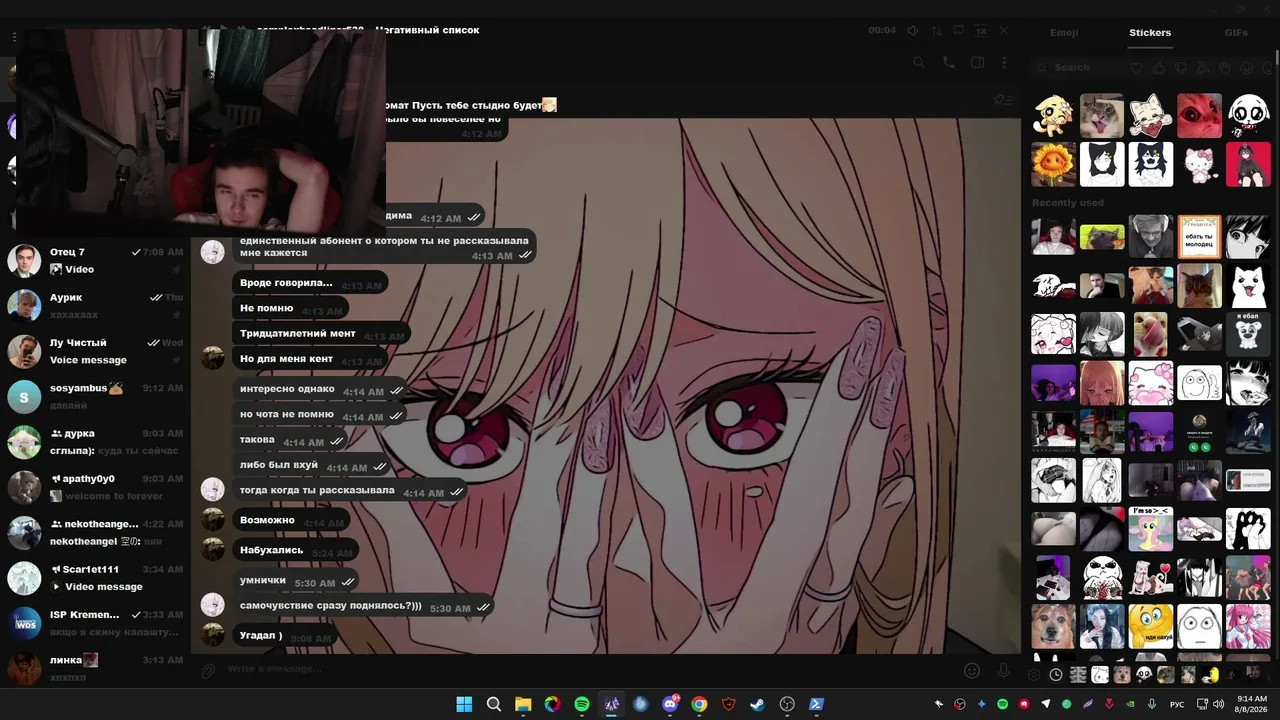
Task: Open chat with Отец 7
Action: tap(95, 261)
